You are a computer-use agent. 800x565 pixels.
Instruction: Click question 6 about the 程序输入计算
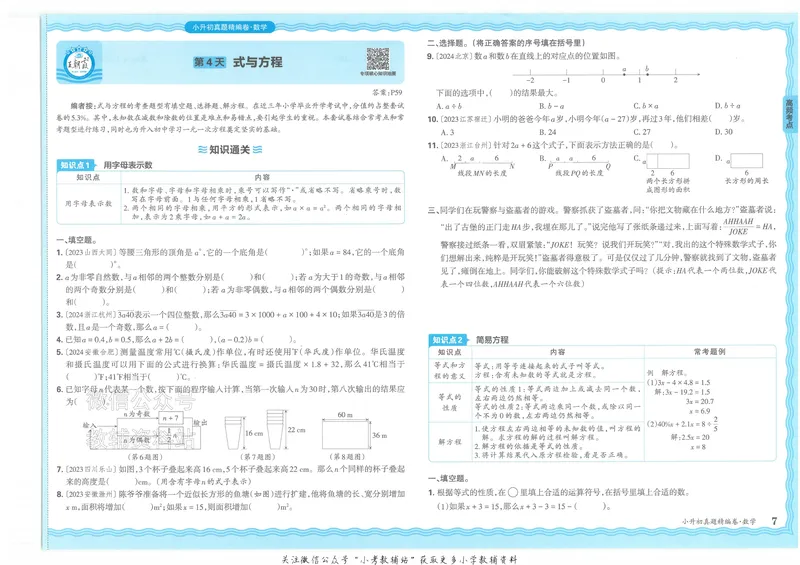[231, 395]
